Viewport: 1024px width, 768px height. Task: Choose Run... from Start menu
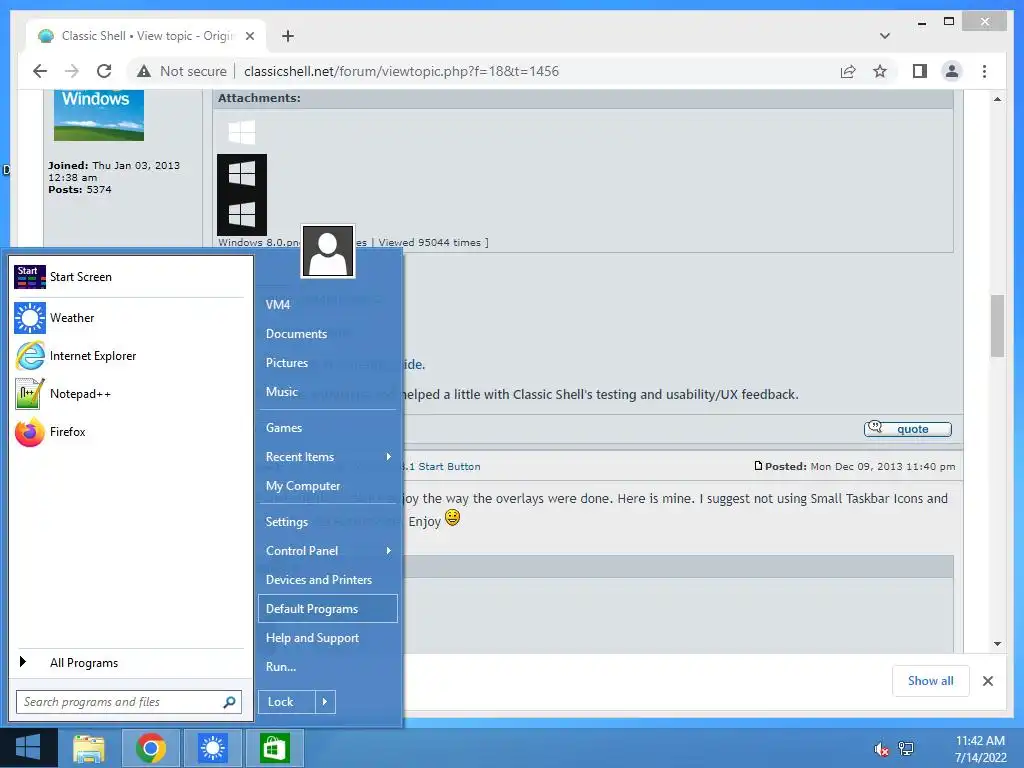coord(281,667)
